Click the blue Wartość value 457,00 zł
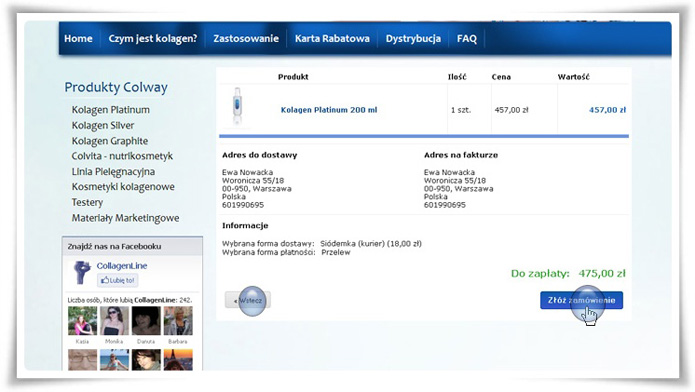This screenshot has width=695, height=392. tap(607, 110)
